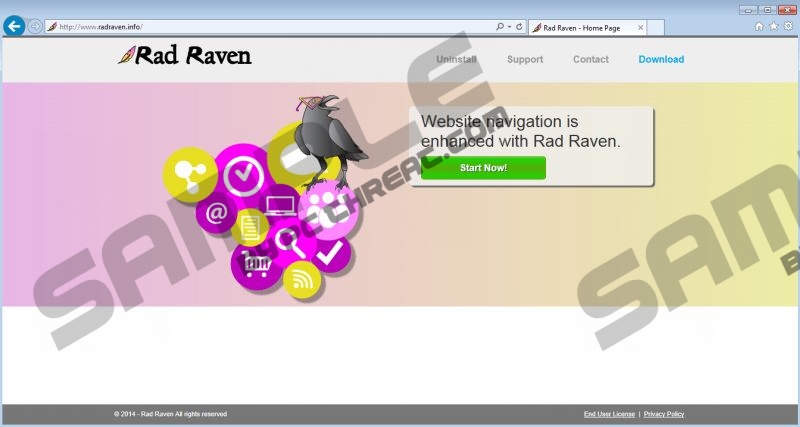The height and width of the screenshot is (427, 800).
Task: Click the @ email bubble icon
Action: [x=216, y=212]
